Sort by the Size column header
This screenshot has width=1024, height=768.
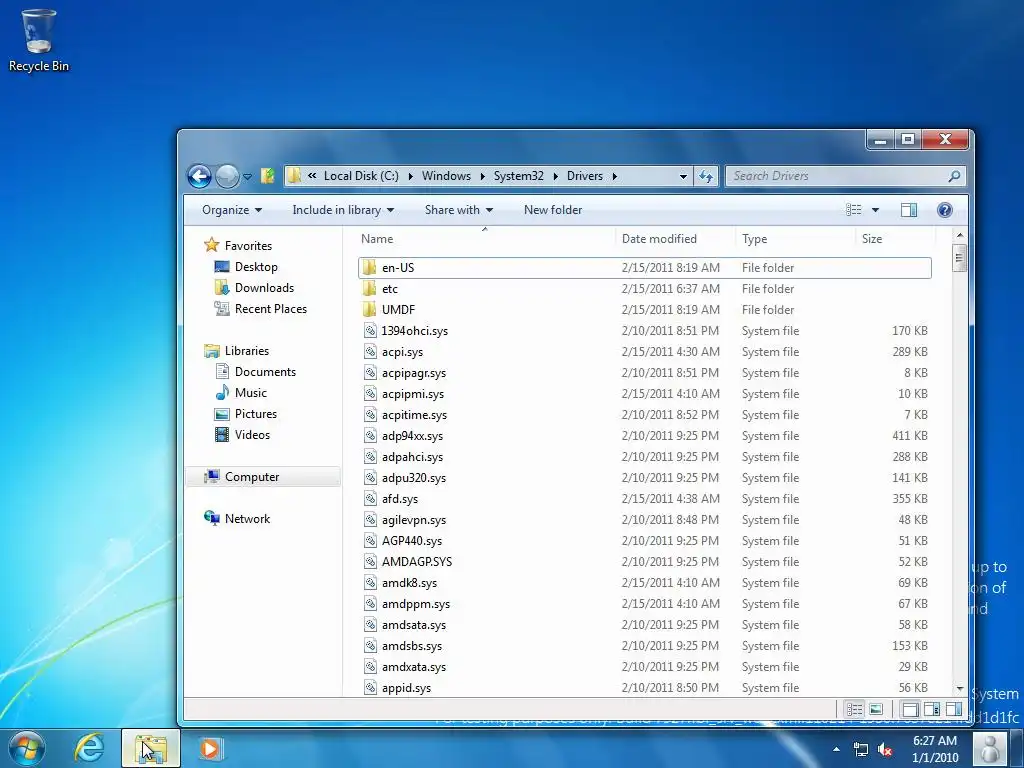click(895, 239)
